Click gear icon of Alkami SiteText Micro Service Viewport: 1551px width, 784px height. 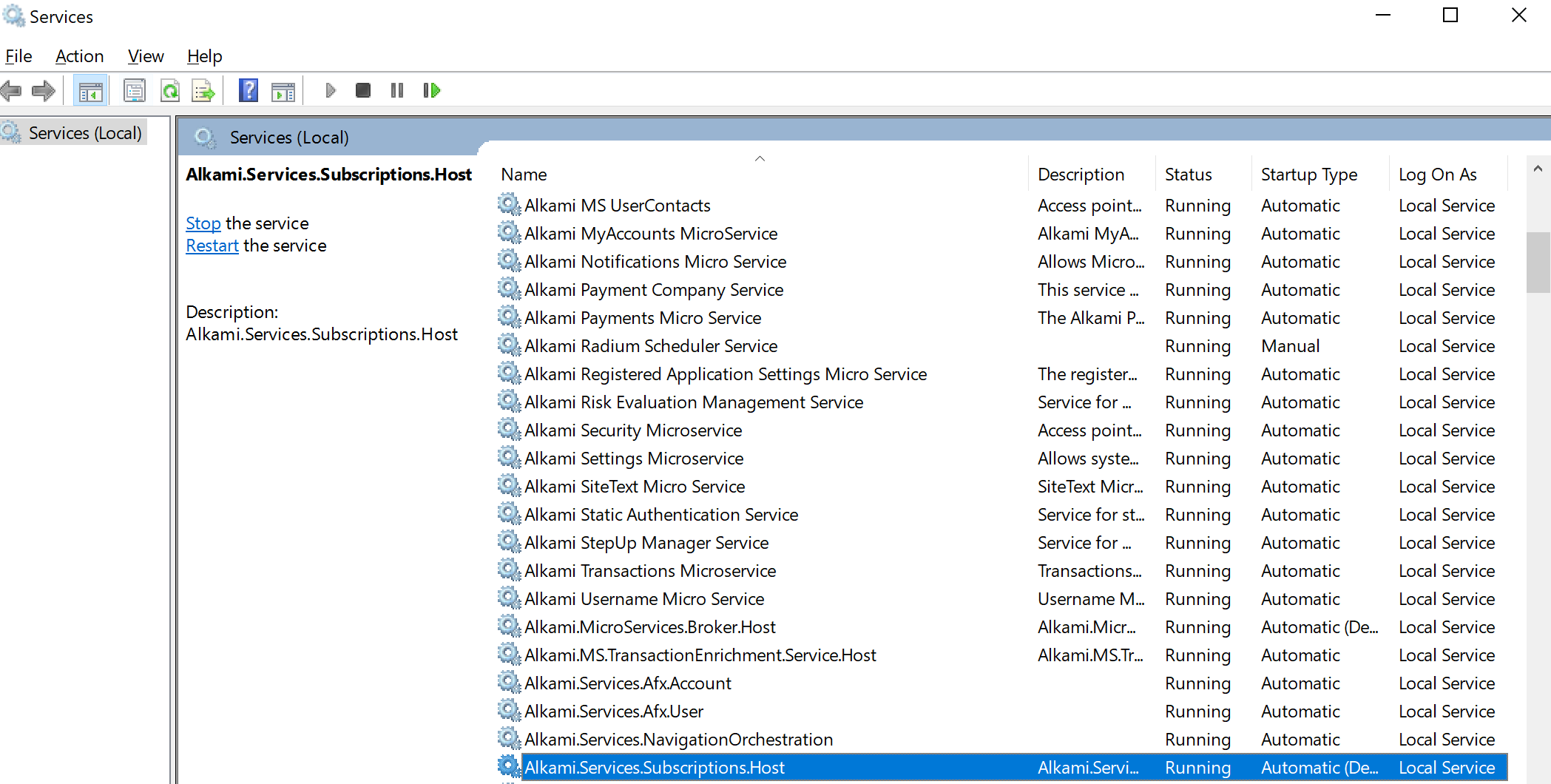pos(509,485)
